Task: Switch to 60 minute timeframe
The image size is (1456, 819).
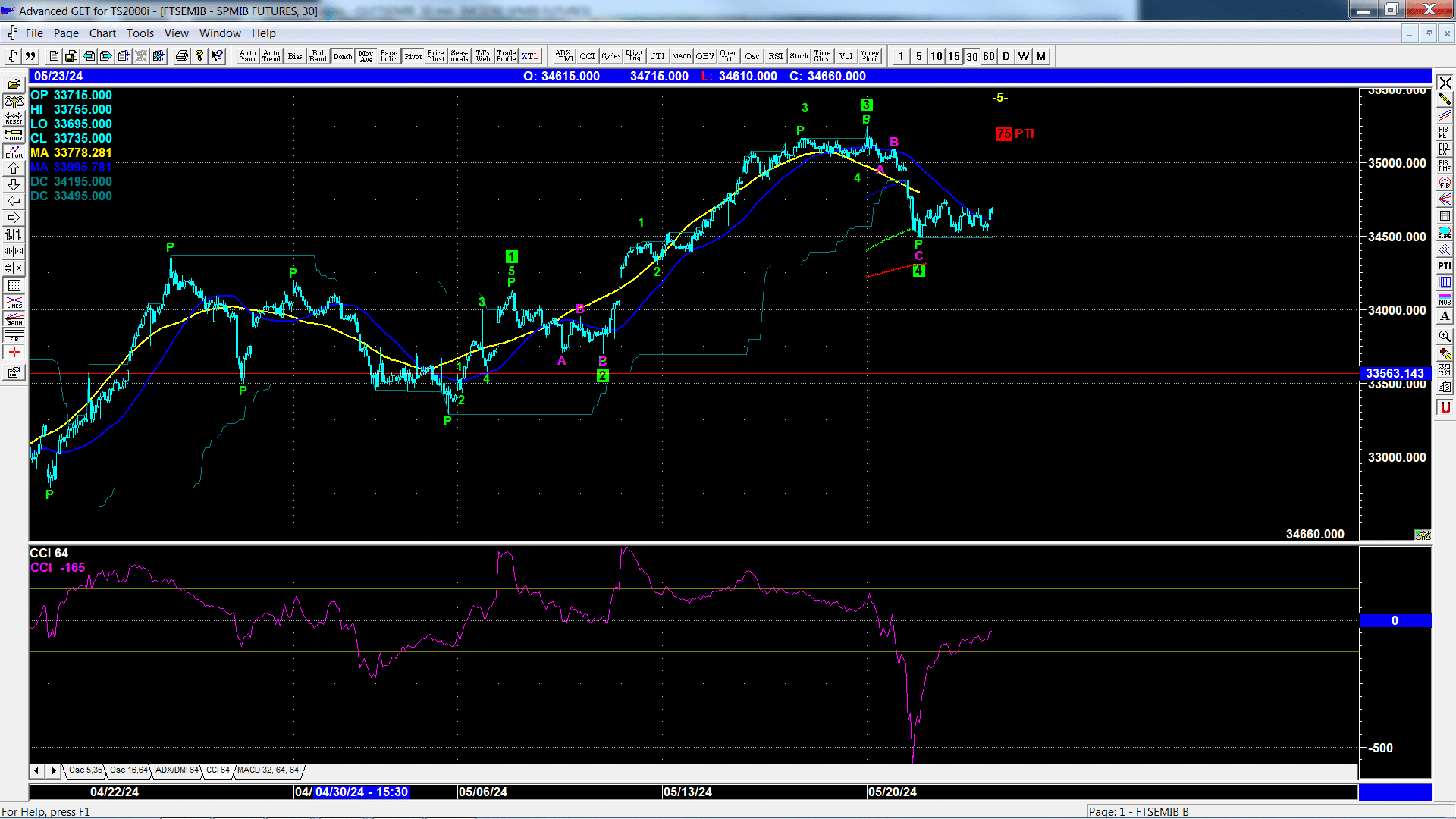Action: tap(989, 56)
